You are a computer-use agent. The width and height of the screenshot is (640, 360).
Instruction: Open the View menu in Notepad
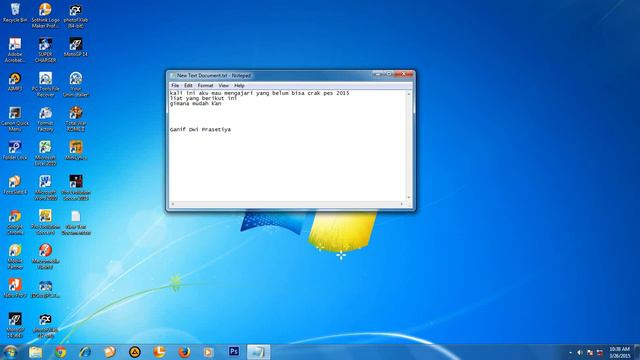click(x=224, y=86)
